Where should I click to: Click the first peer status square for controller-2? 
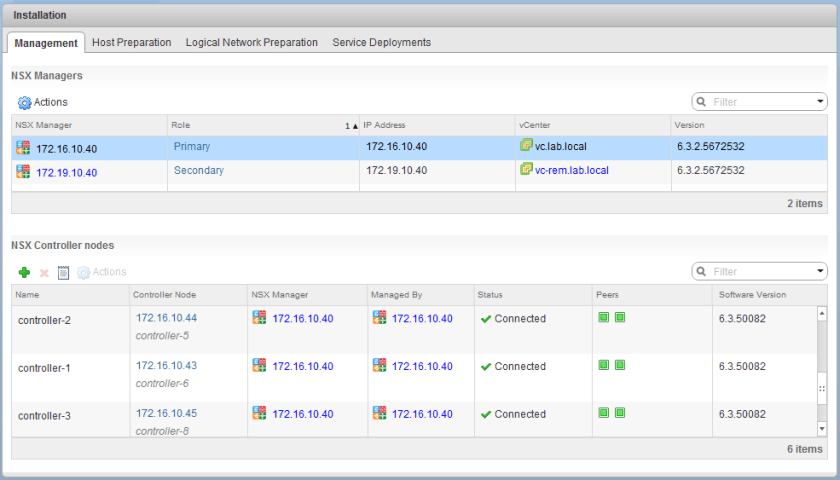coord(604,318)
